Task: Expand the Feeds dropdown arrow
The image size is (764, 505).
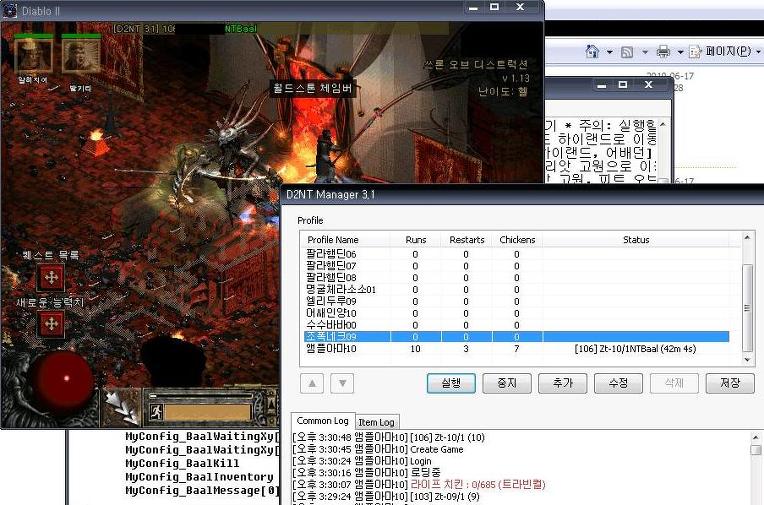Action: coord(645,51)
